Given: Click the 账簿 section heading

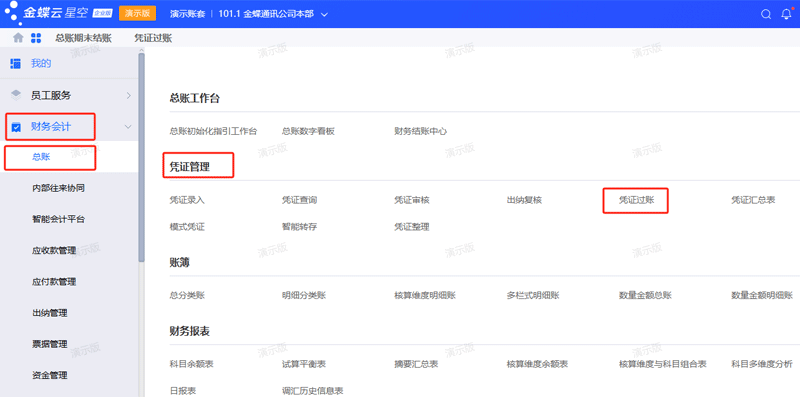Looking at the screenshot, I should click(x=180, y=263).
